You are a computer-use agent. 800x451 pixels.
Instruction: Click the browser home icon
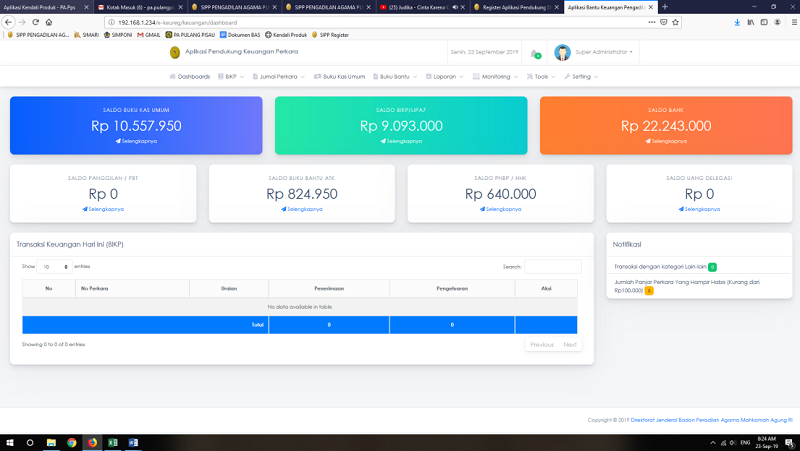click(x=48, y=21)
